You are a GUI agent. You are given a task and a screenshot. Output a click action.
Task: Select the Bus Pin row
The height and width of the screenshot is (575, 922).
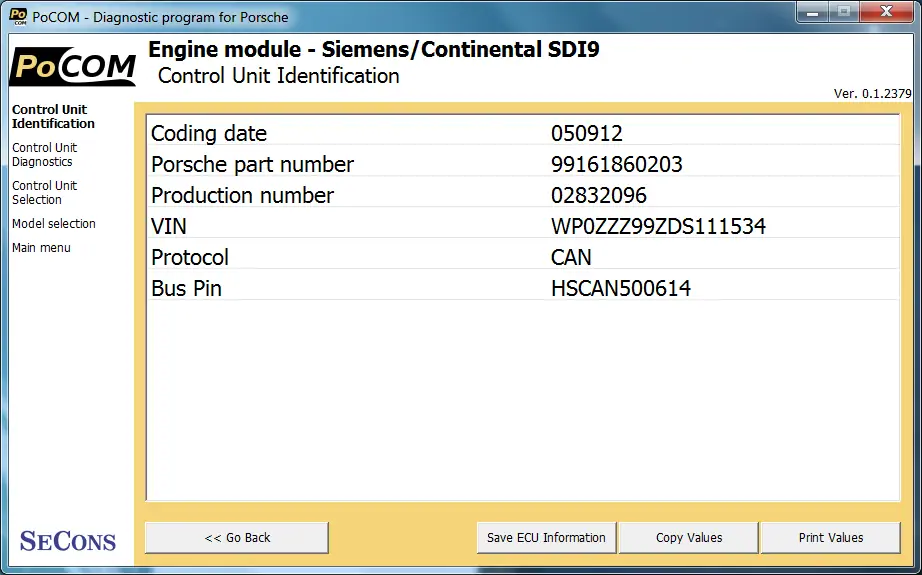523,288
